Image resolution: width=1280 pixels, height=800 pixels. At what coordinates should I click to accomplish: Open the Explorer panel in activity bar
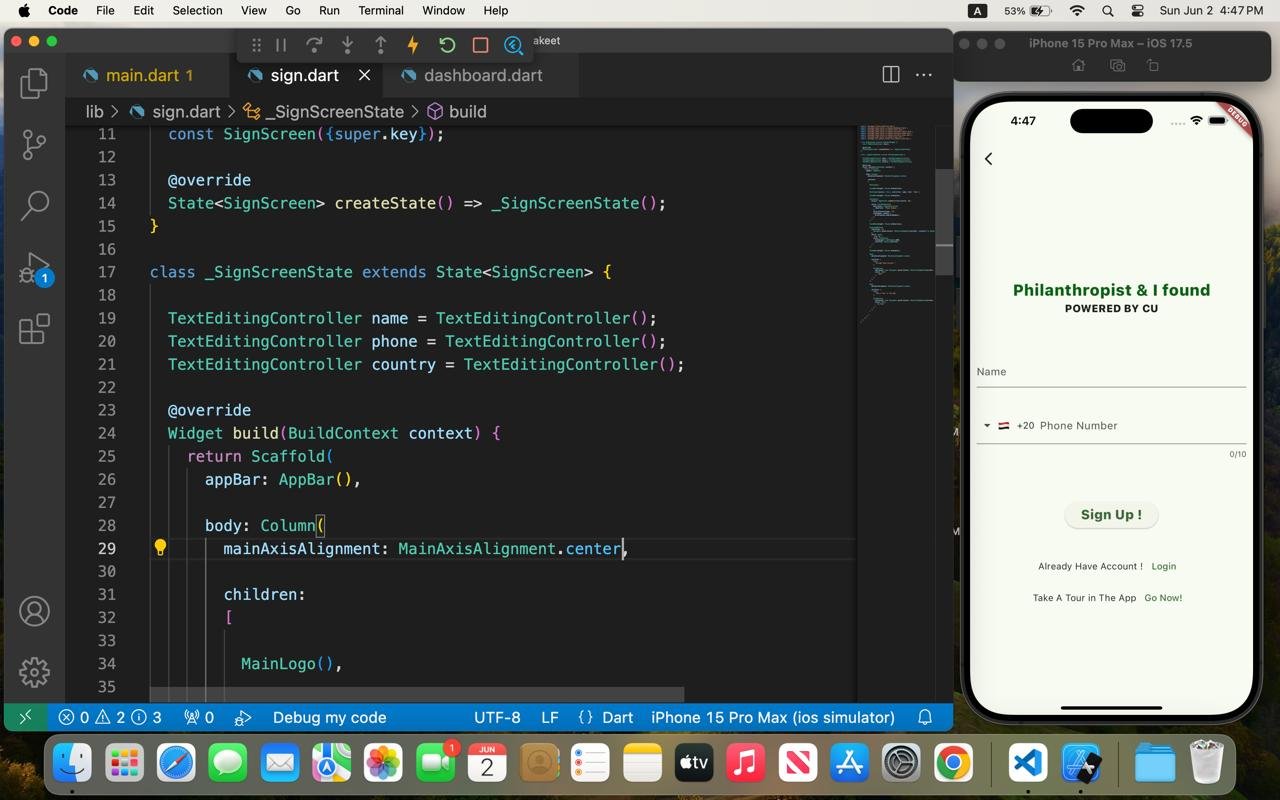tap(34, 83)
